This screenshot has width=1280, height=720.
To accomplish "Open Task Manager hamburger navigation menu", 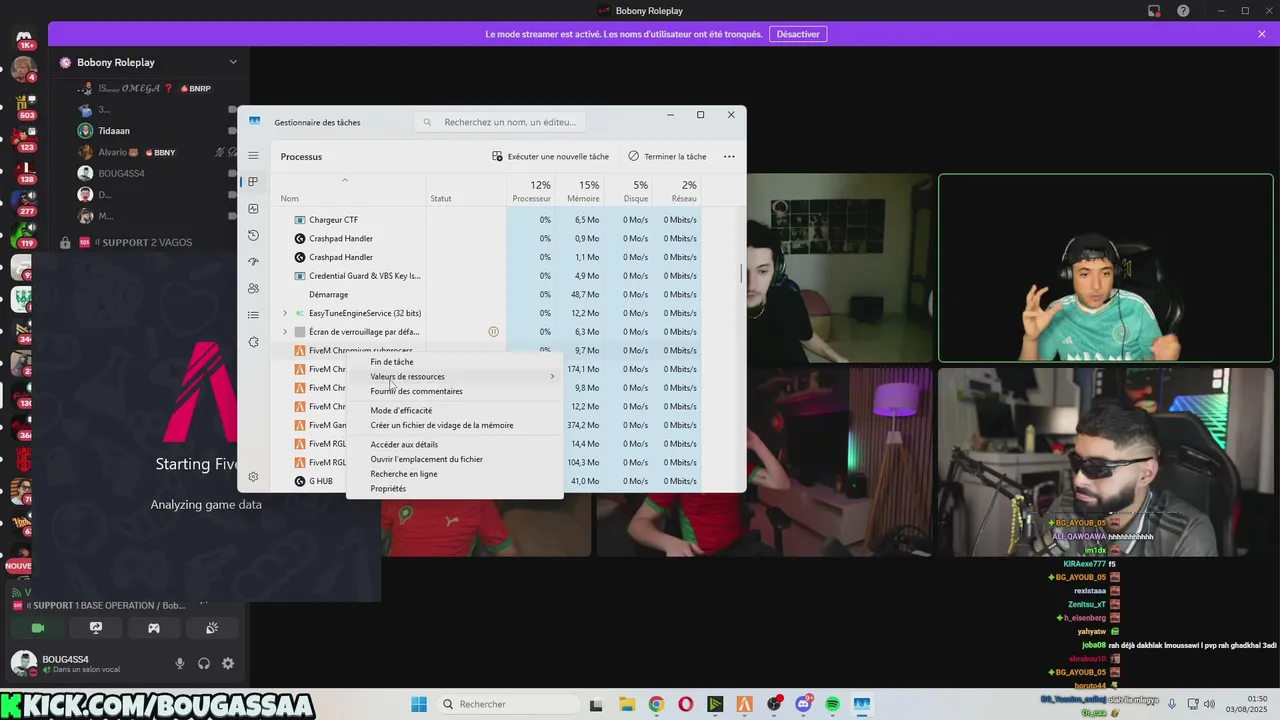I will pos(254,156).
